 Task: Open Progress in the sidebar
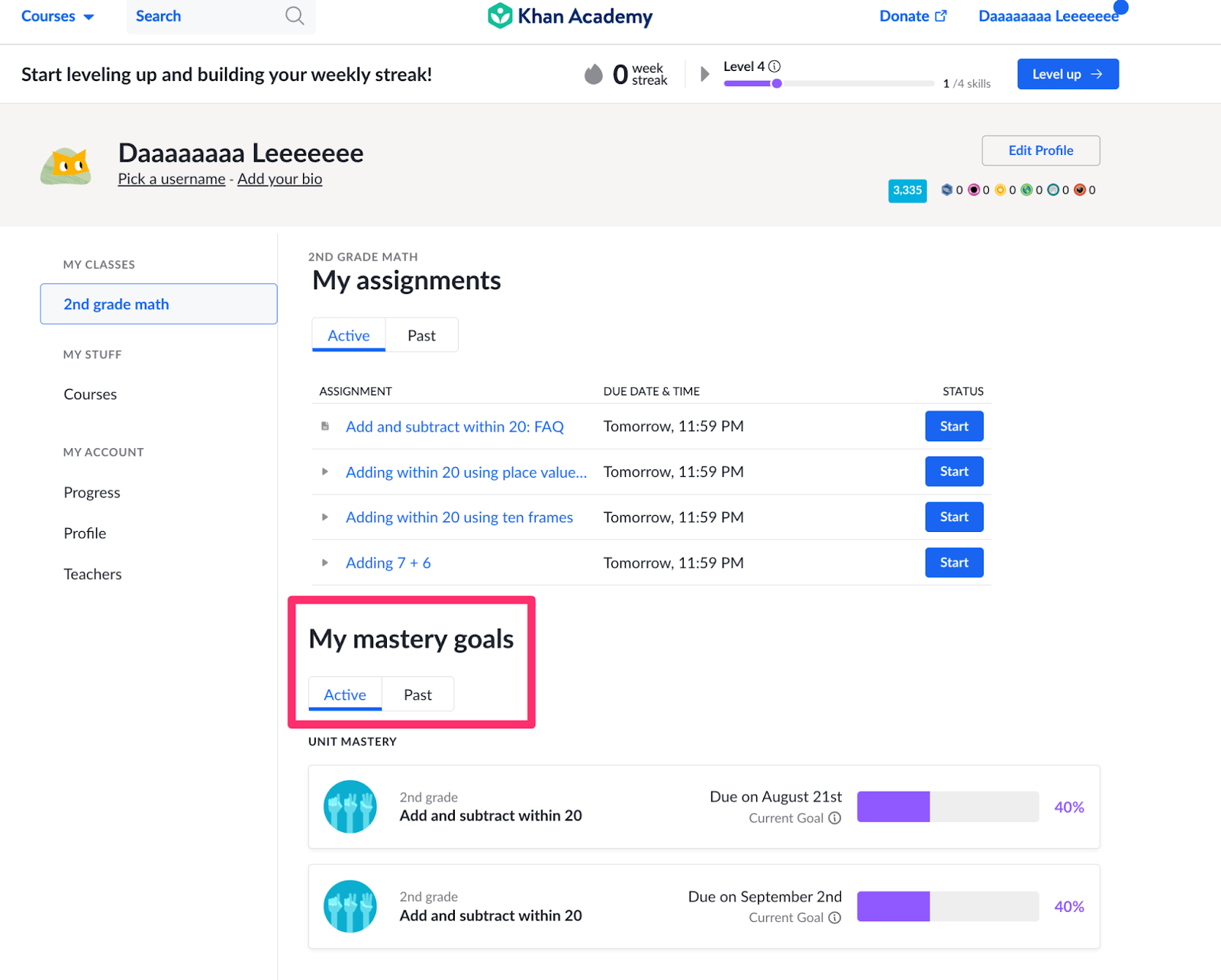[x=92, y=492]
